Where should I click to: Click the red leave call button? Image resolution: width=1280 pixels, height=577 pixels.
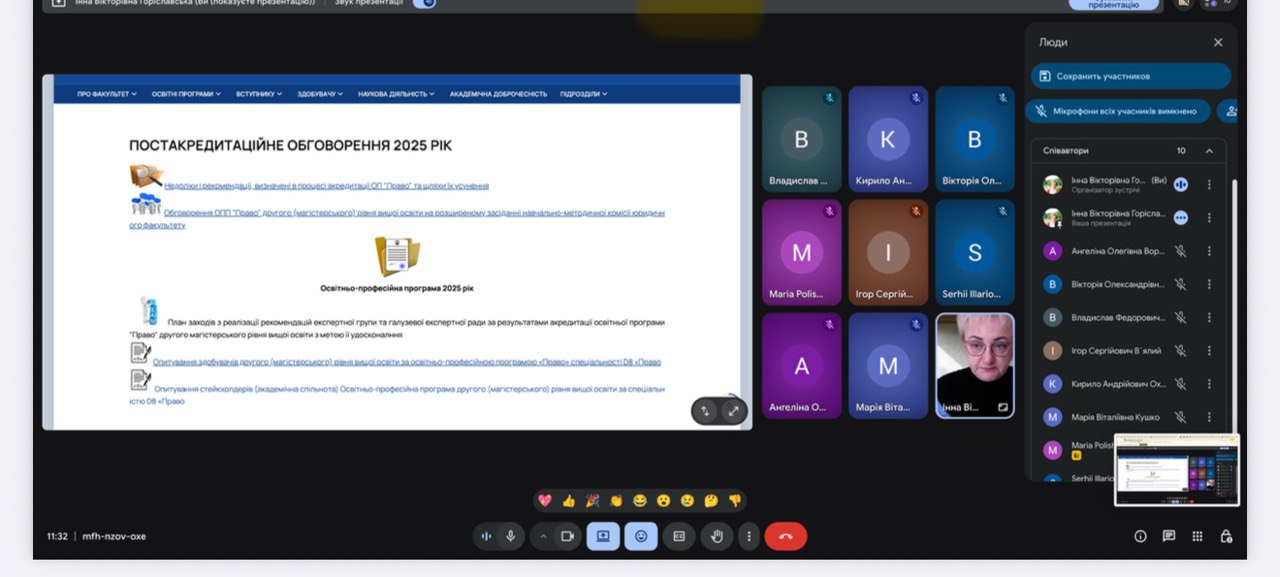pyautogui.click(x=786, y=536)
